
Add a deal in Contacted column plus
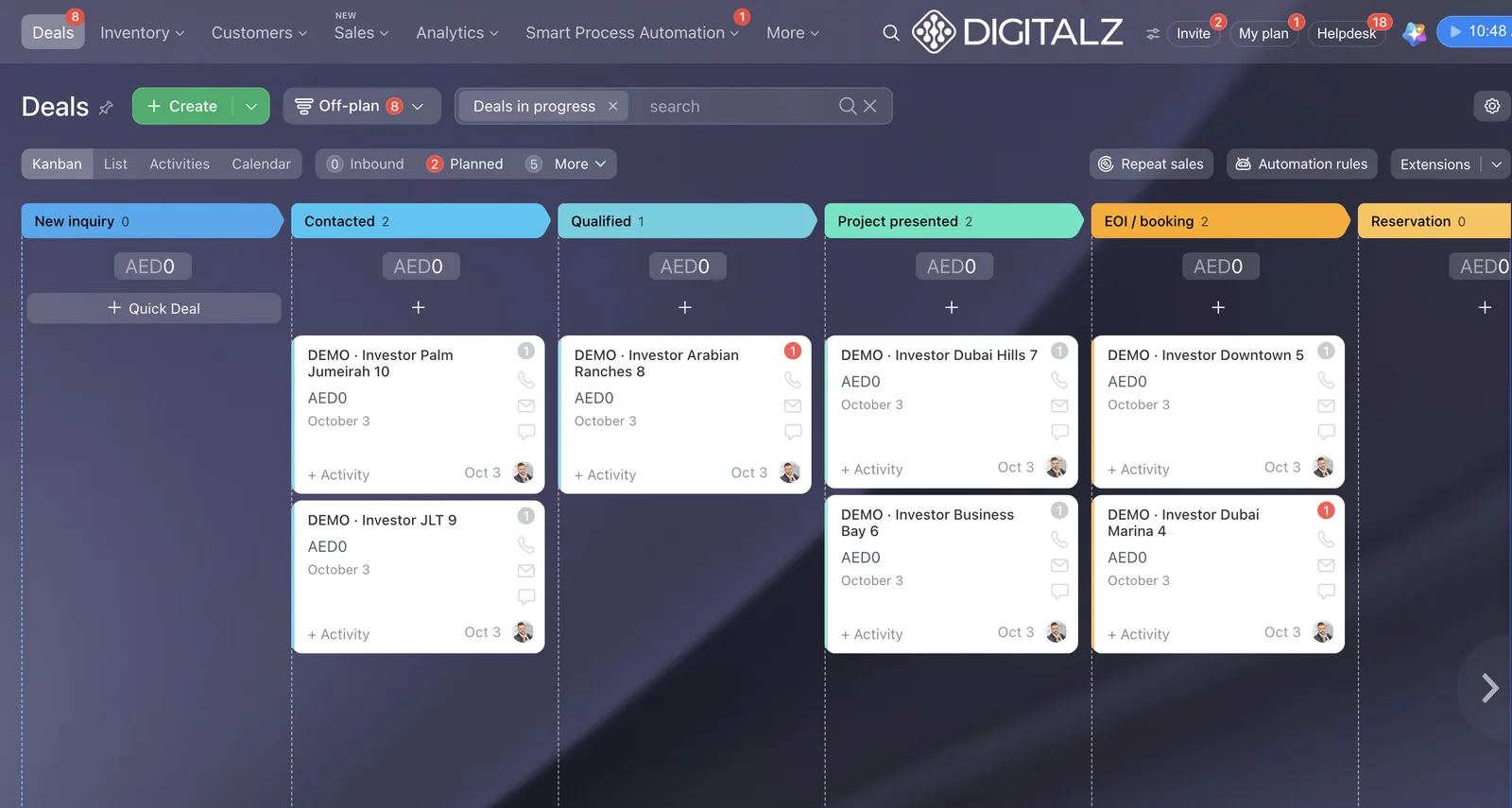419,307
